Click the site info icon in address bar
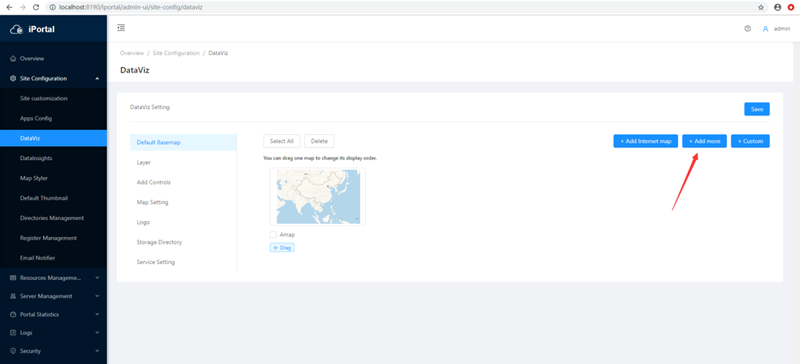Screen dimensions: 800x364 coord(53,7)
